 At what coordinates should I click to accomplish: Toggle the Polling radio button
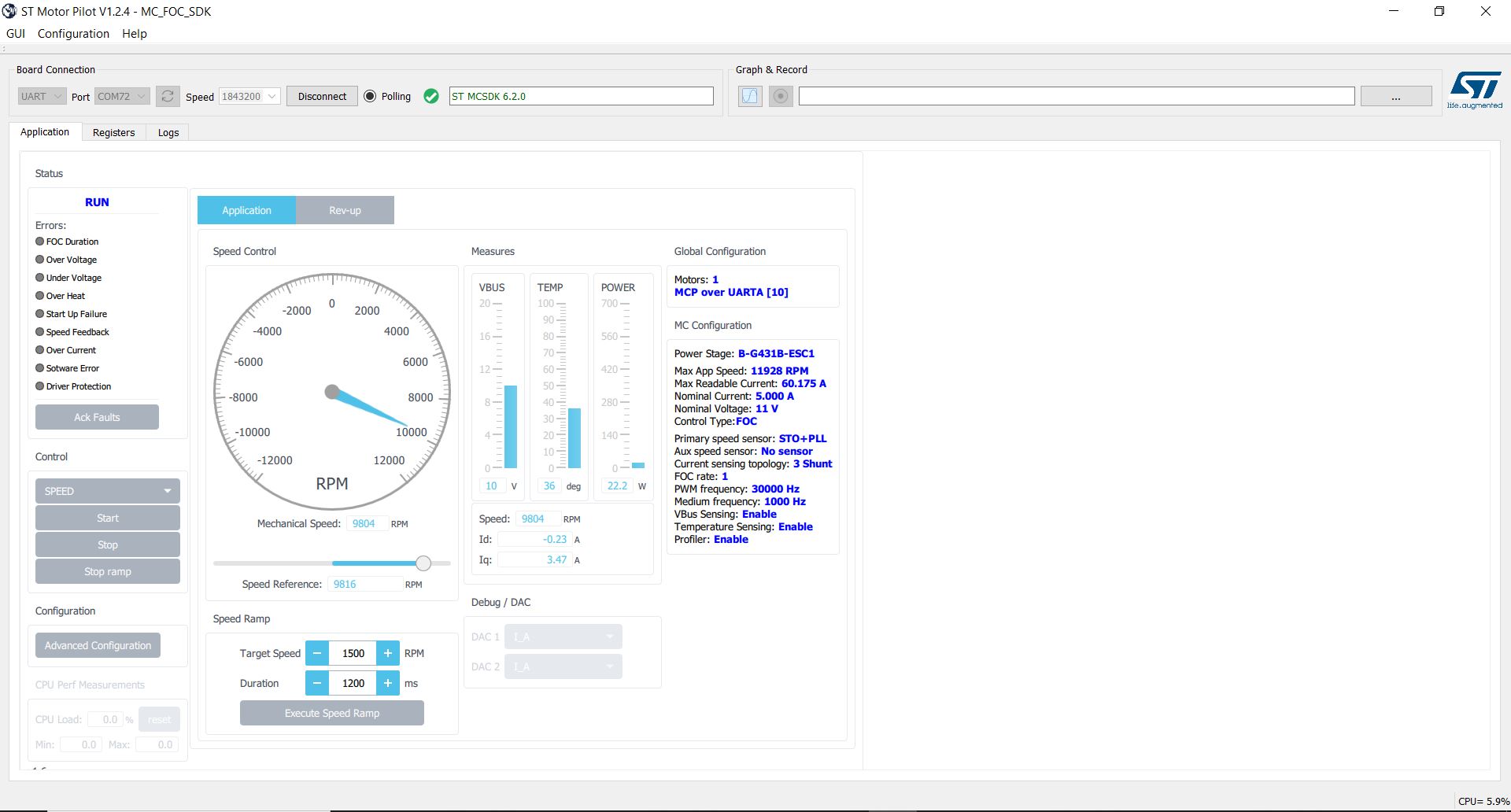(370, 96)
